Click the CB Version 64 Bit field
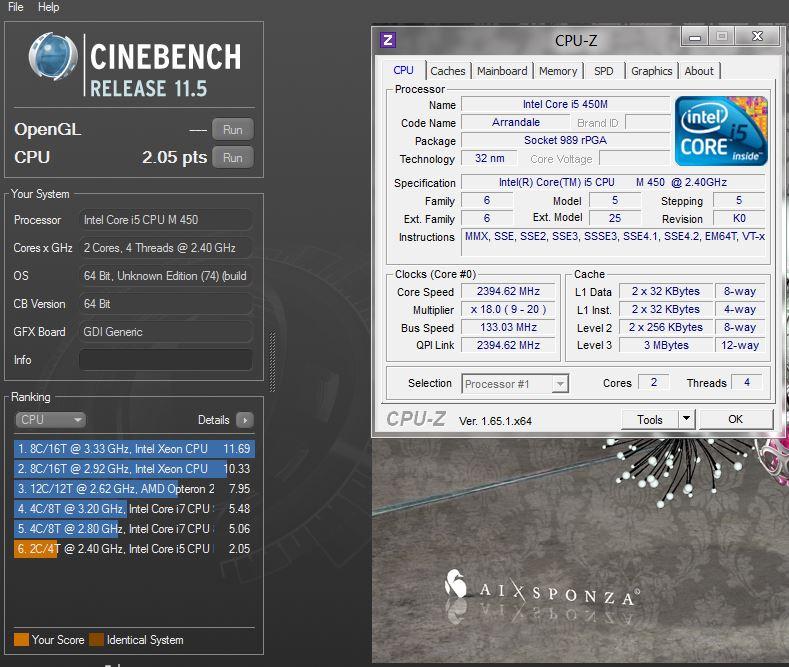The height and width of the screenshot is (667, 789). [166, 304]
